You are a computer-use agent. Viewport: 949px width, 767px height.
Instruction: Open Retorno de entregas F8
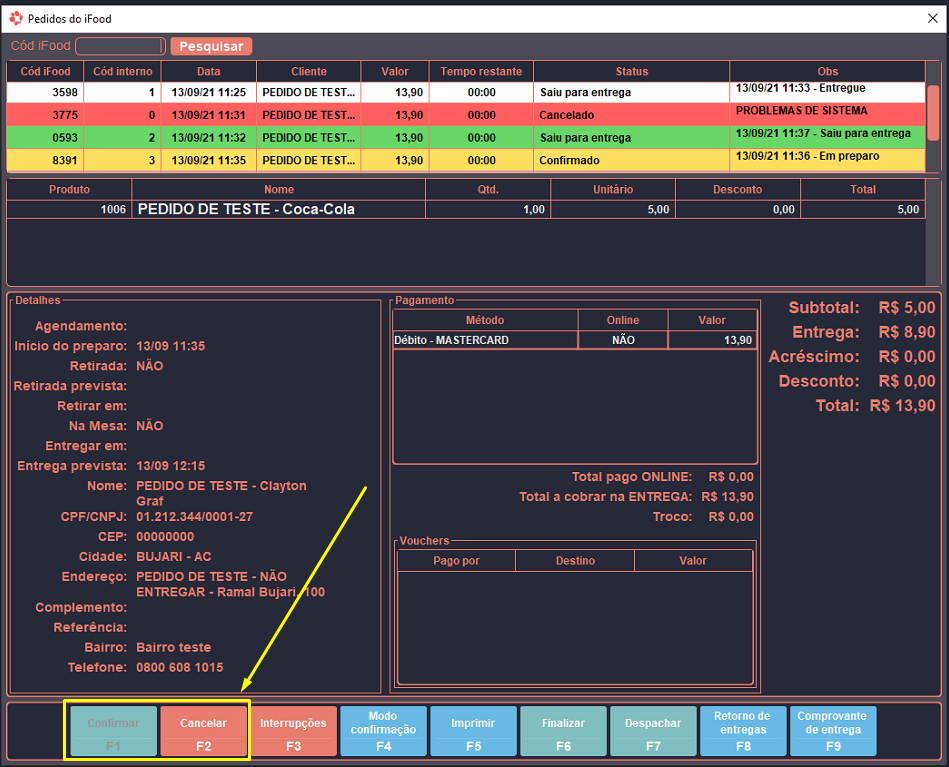743,731
